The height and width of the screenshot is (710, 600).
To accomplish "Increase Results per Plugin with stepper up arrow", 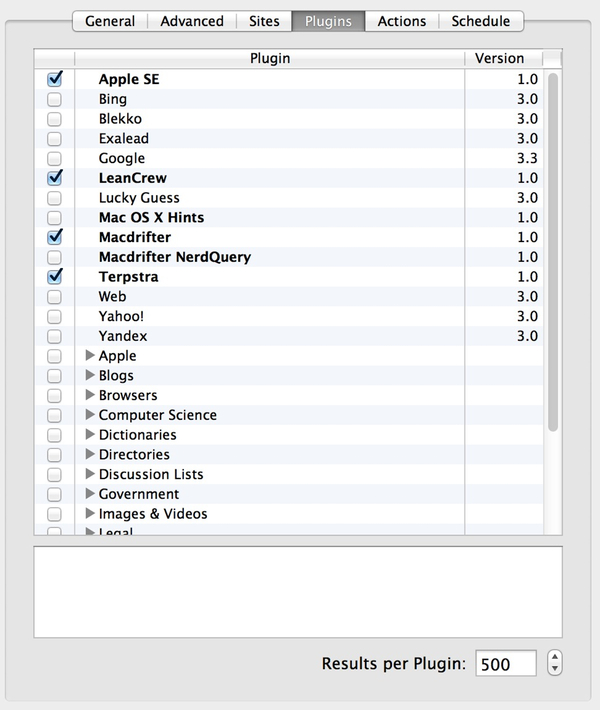I will click(555, 657).
